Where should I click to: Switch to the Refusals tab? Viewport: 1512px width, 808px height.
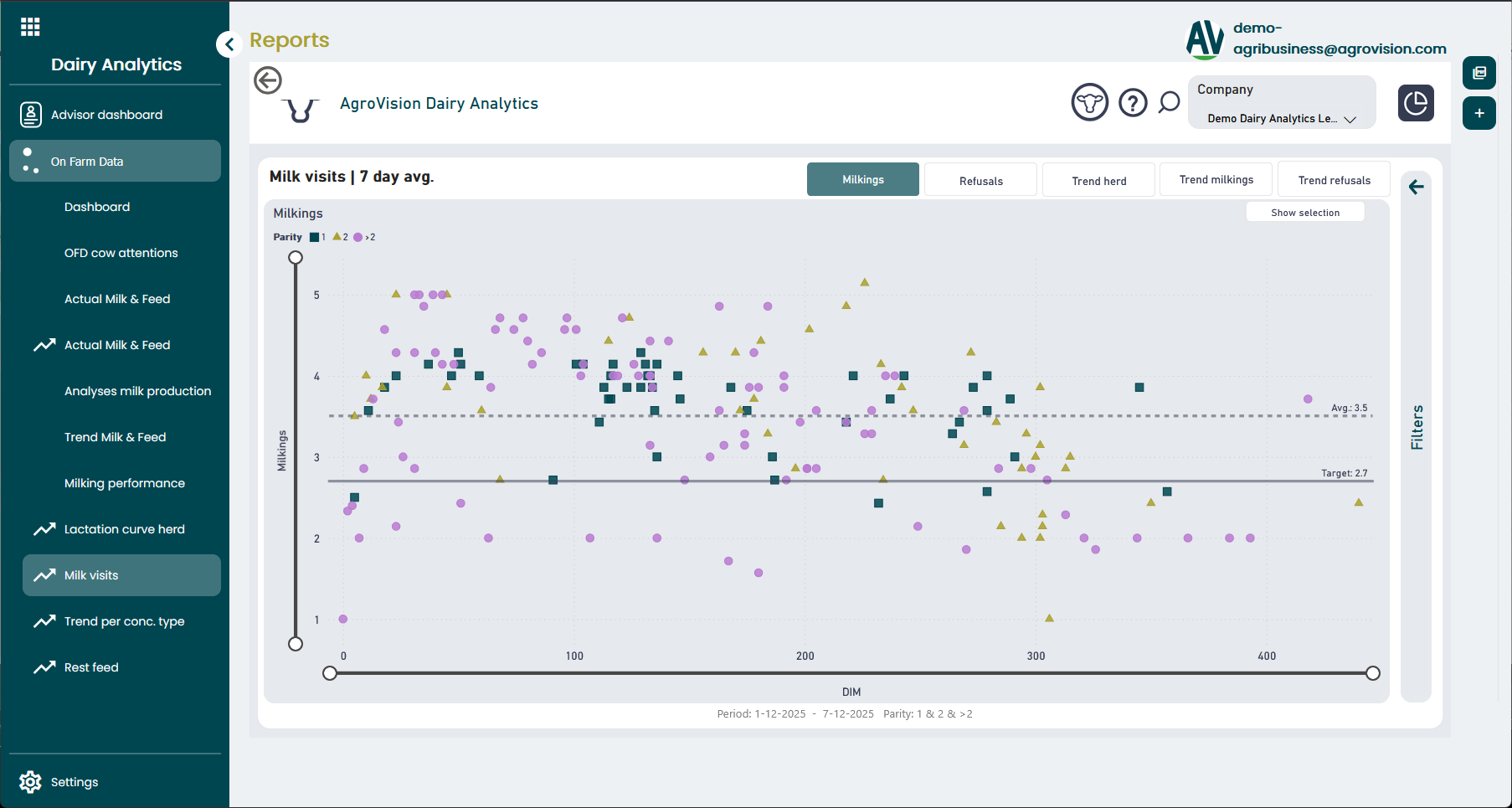980,181
